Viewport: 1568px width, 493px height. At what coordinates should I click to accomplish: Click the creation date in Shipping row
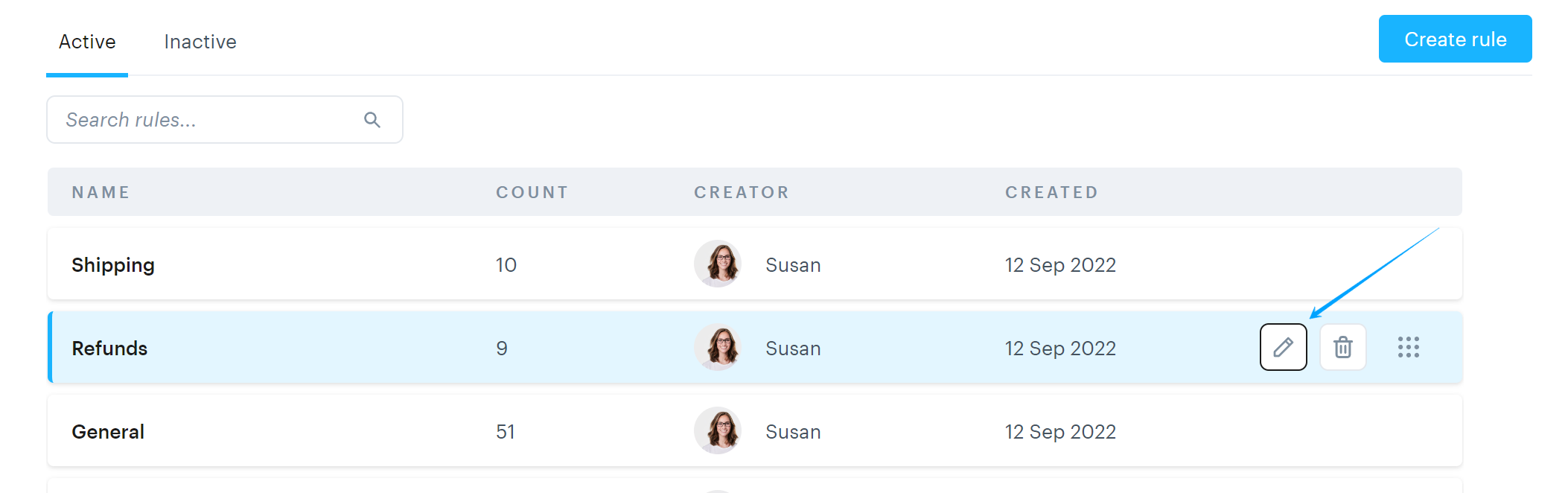[x=1060, y=265]
